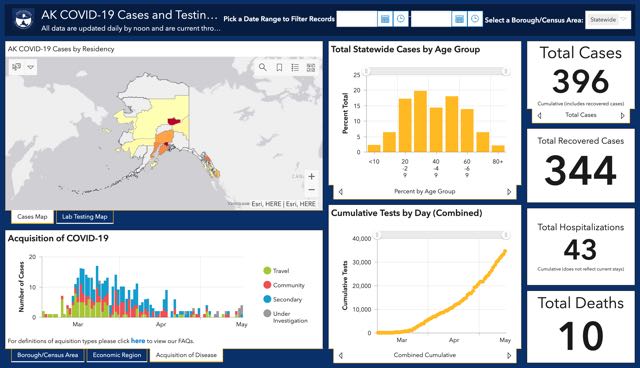Click the first date range input field

357,19
